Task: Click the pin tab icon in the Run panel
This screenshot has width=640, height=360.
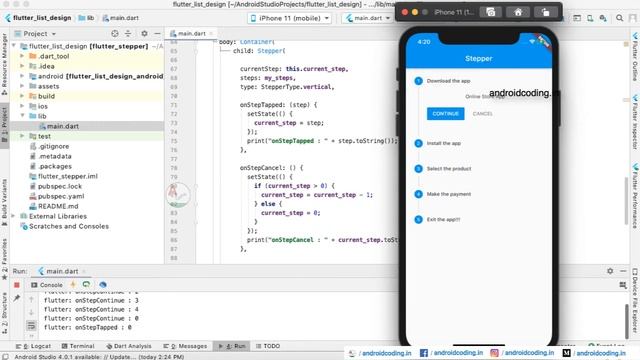Action: point(17,298)
